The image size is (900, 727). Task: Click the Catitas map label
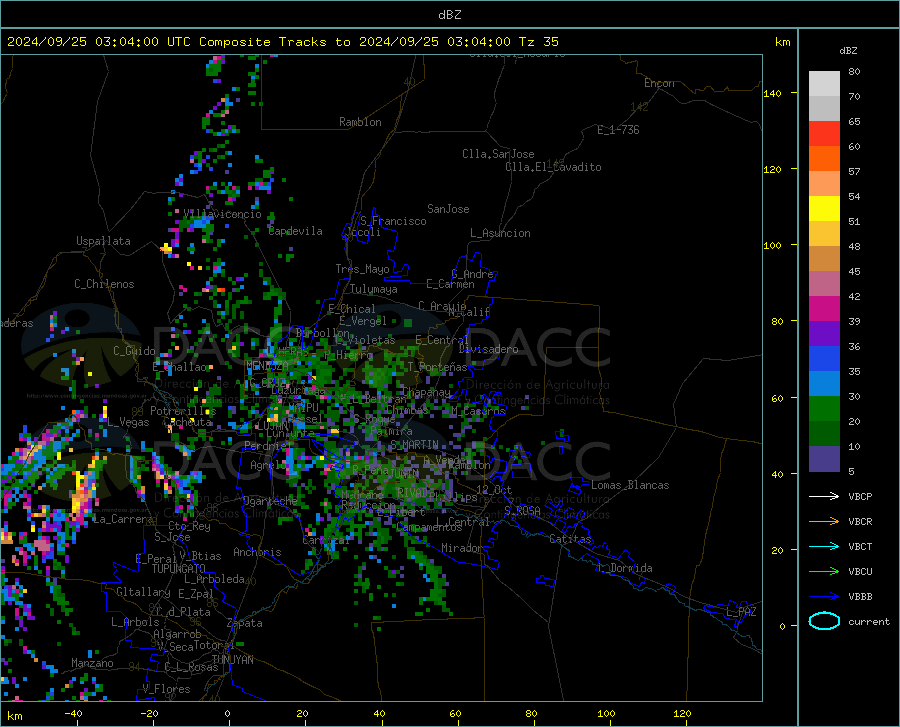point(570,539)
